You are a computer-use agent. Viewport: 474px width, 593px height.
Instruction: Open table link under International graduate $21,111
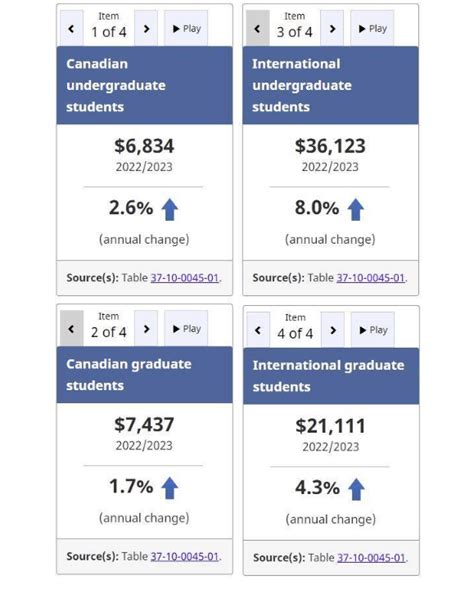371,557
